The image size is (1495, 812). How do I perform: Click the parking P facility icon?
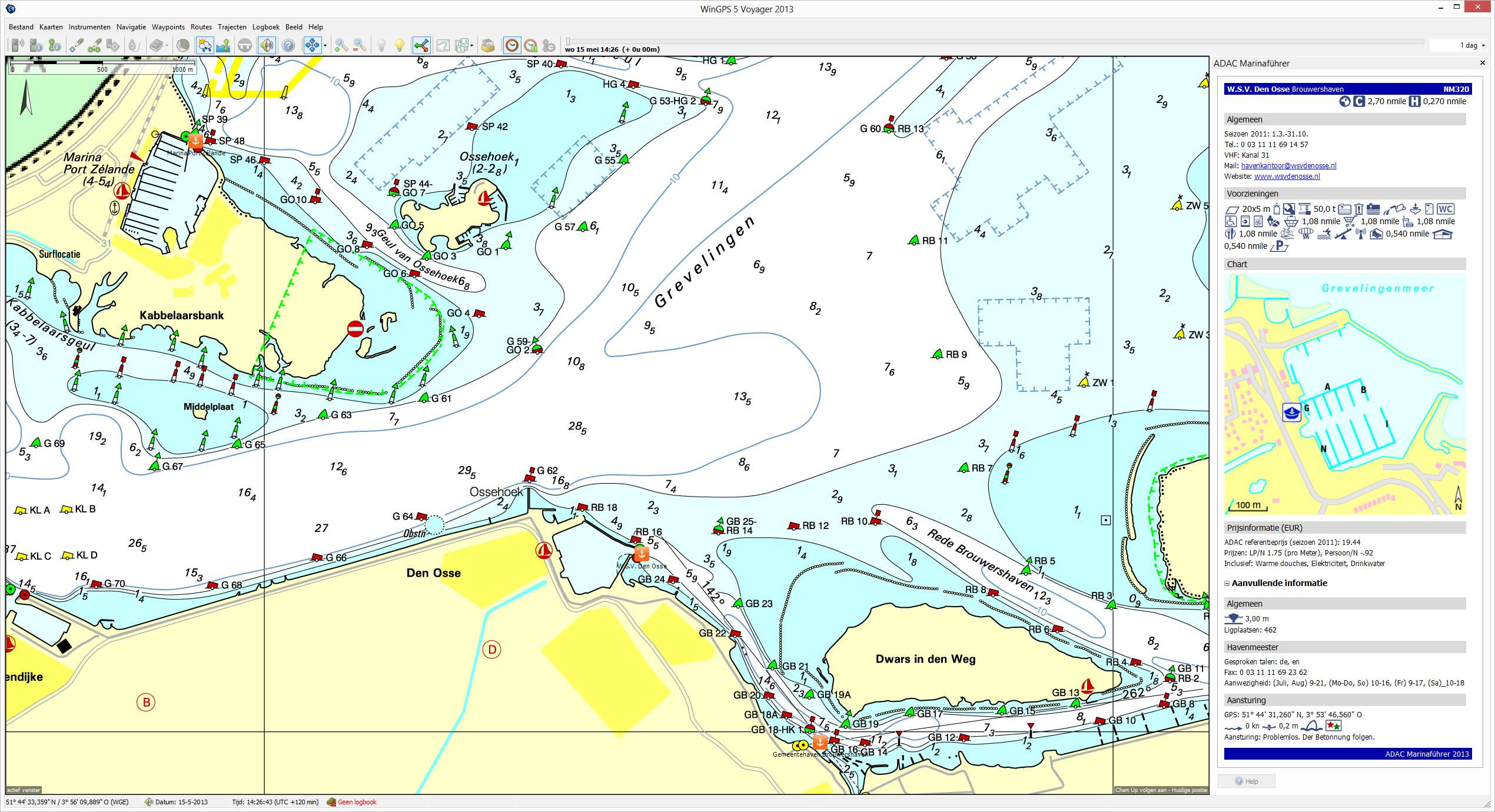(1280, 246)
